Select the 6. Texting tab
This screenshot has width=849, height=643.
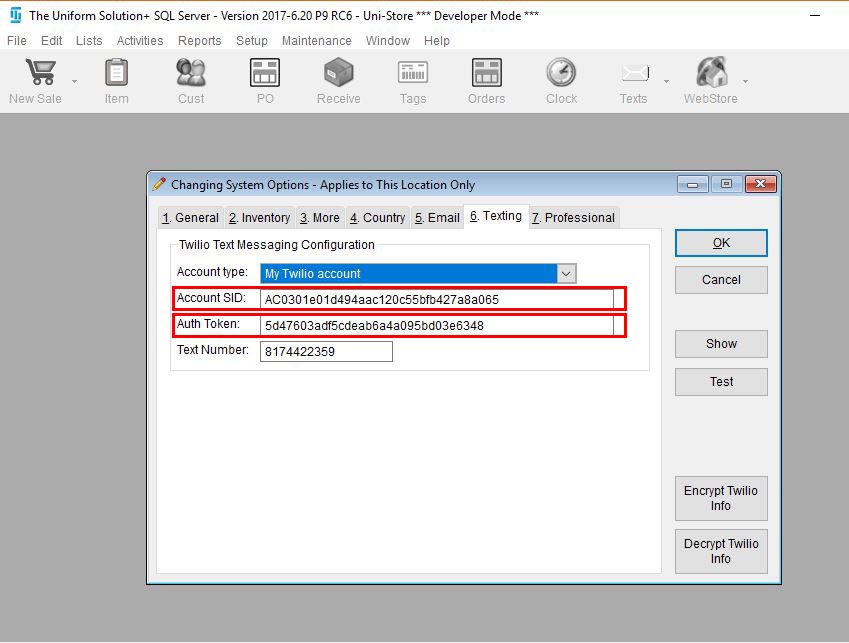(496, 216)
